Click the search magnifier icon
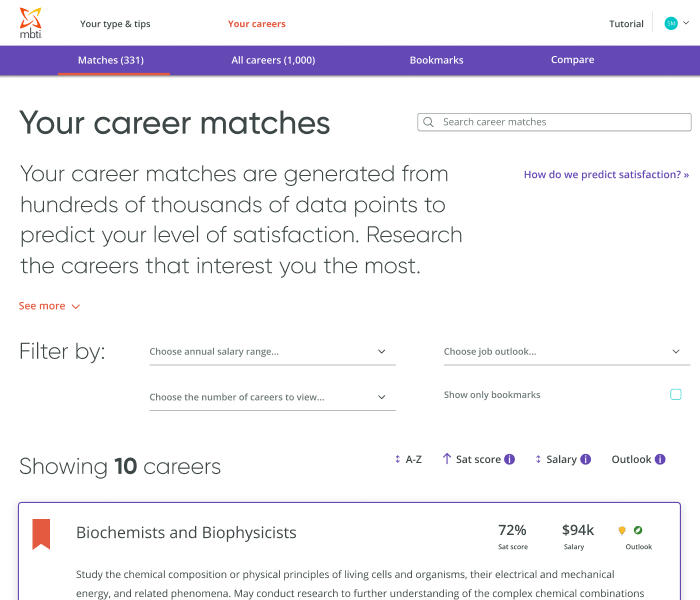The image size is (700, 600). click(x=429, y=122)
